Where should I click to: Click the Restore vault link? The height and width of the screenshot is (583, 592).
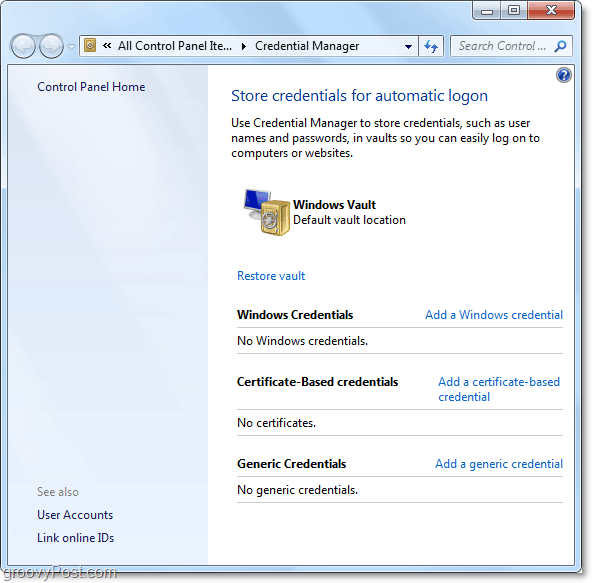[271, 276]
